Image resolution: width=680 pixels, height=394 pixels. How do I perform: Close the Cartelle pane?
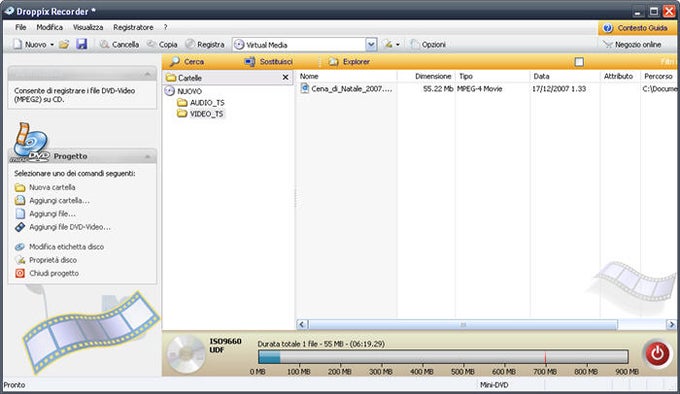[x=285, y=77]
